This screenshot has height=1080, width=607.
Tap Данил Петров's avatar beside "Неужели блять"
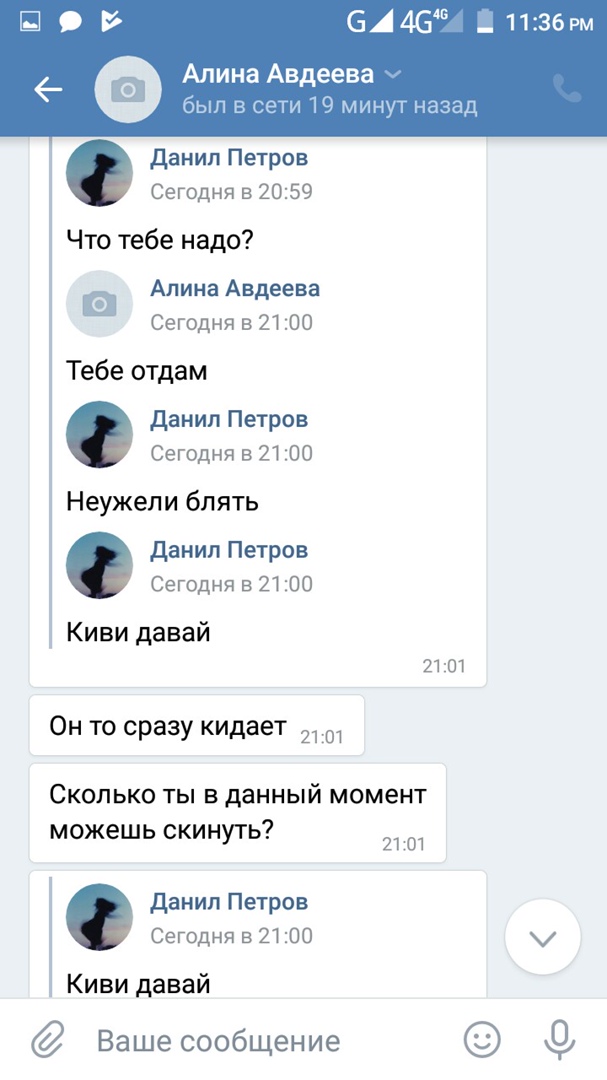(99, 434)
